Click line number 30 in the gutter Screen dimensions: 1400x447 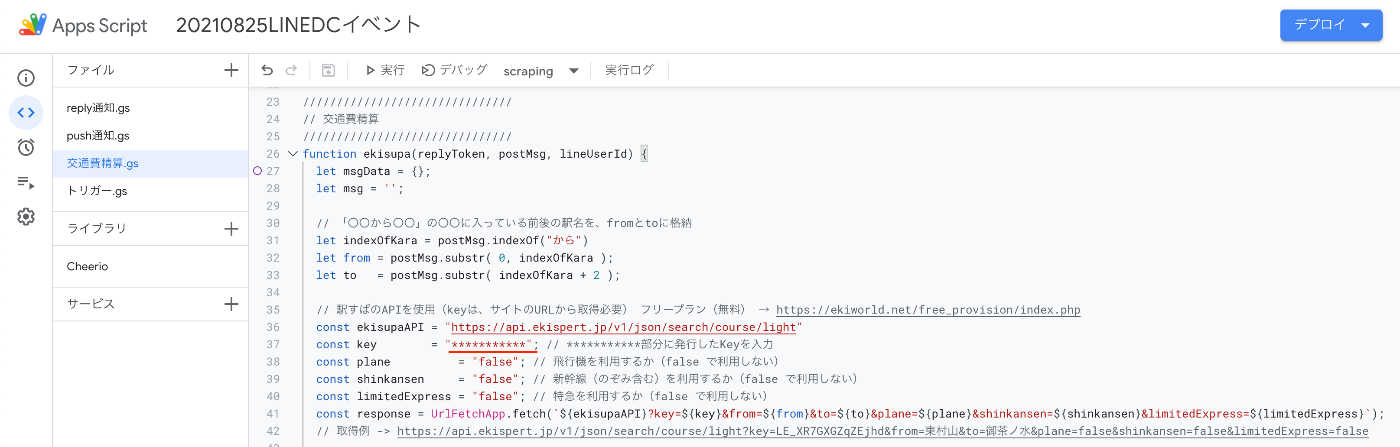tap(272, 223)
